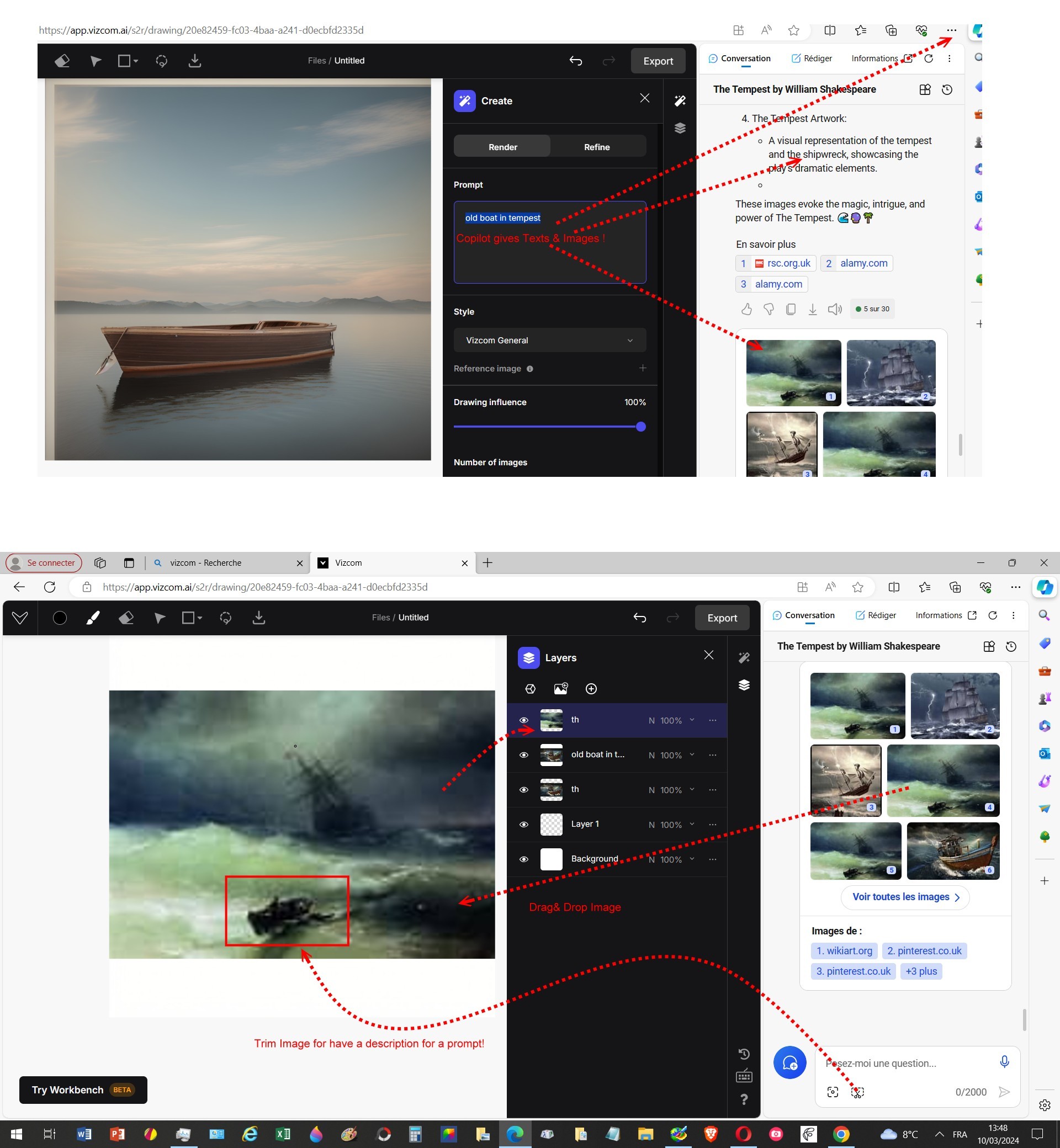Open the Rédiger tab in lower Copilot panel
This screenshot has height=1148, width=1060.
point(875,615)
